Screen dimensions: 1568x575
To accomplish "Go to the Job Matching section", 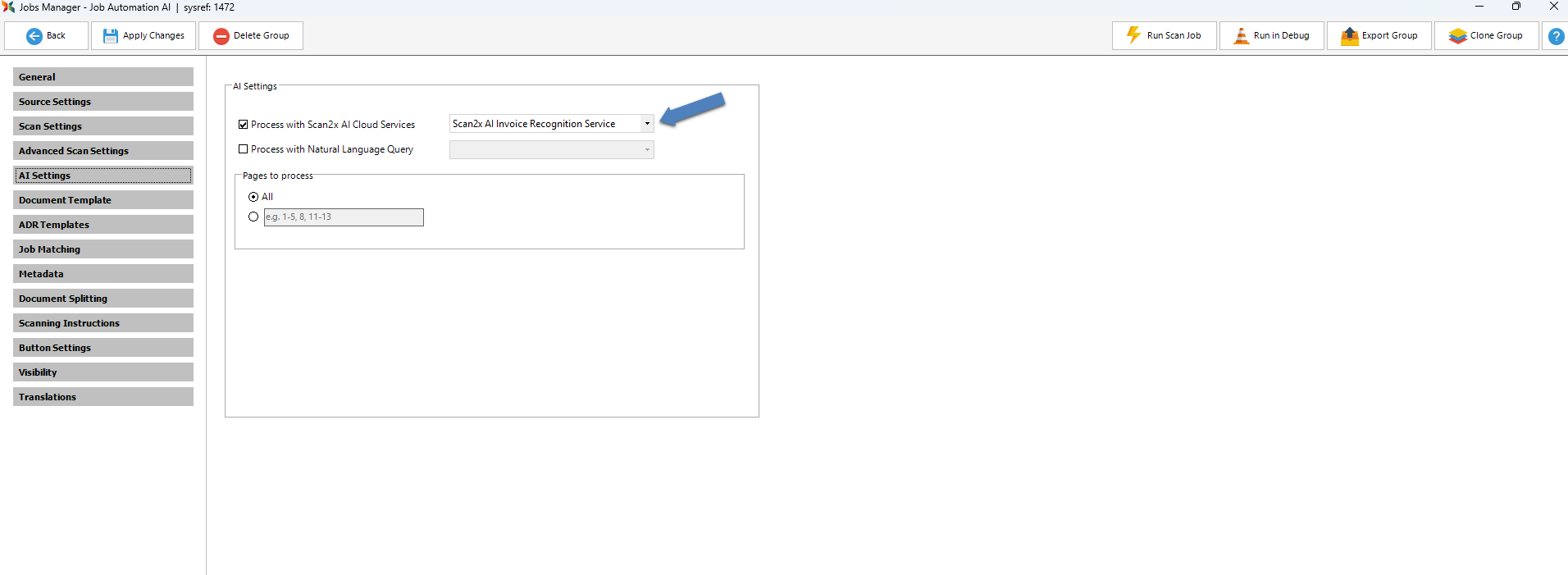I will (x=103, y=249).
